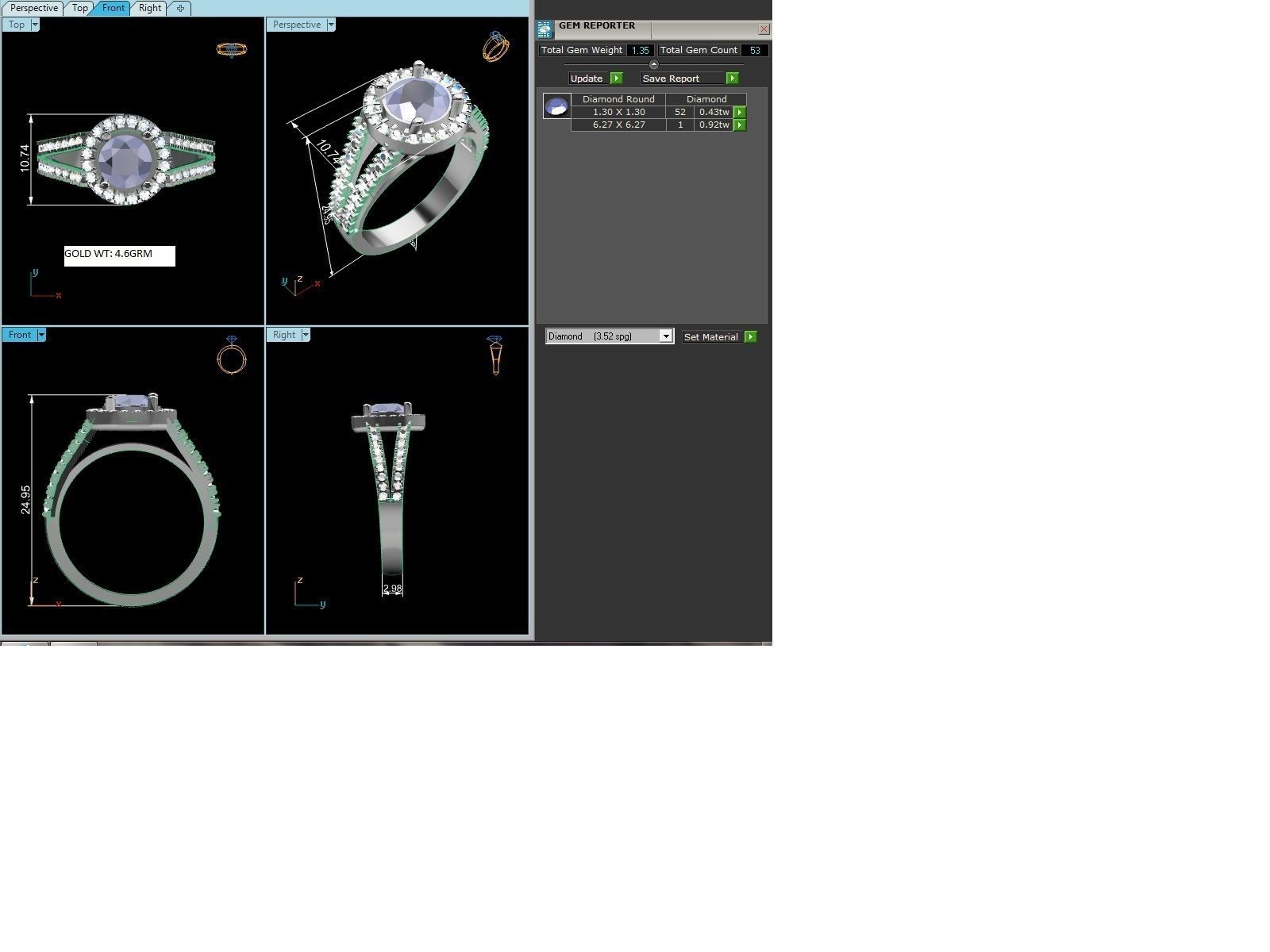Open the Front viewport title dropdown arrow
This screenshot has height=952, width=1270.
(41, 335)
